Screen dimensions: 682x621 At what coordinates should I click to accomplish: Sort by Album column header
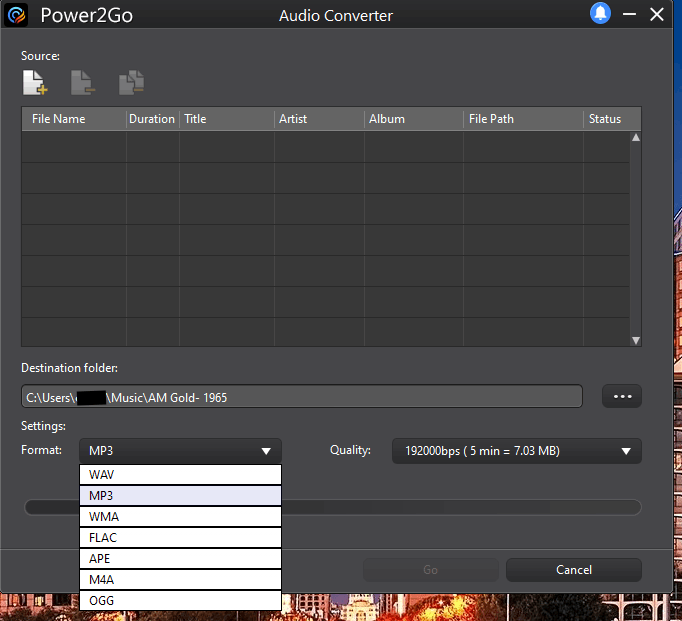click(x=414, y=119)
